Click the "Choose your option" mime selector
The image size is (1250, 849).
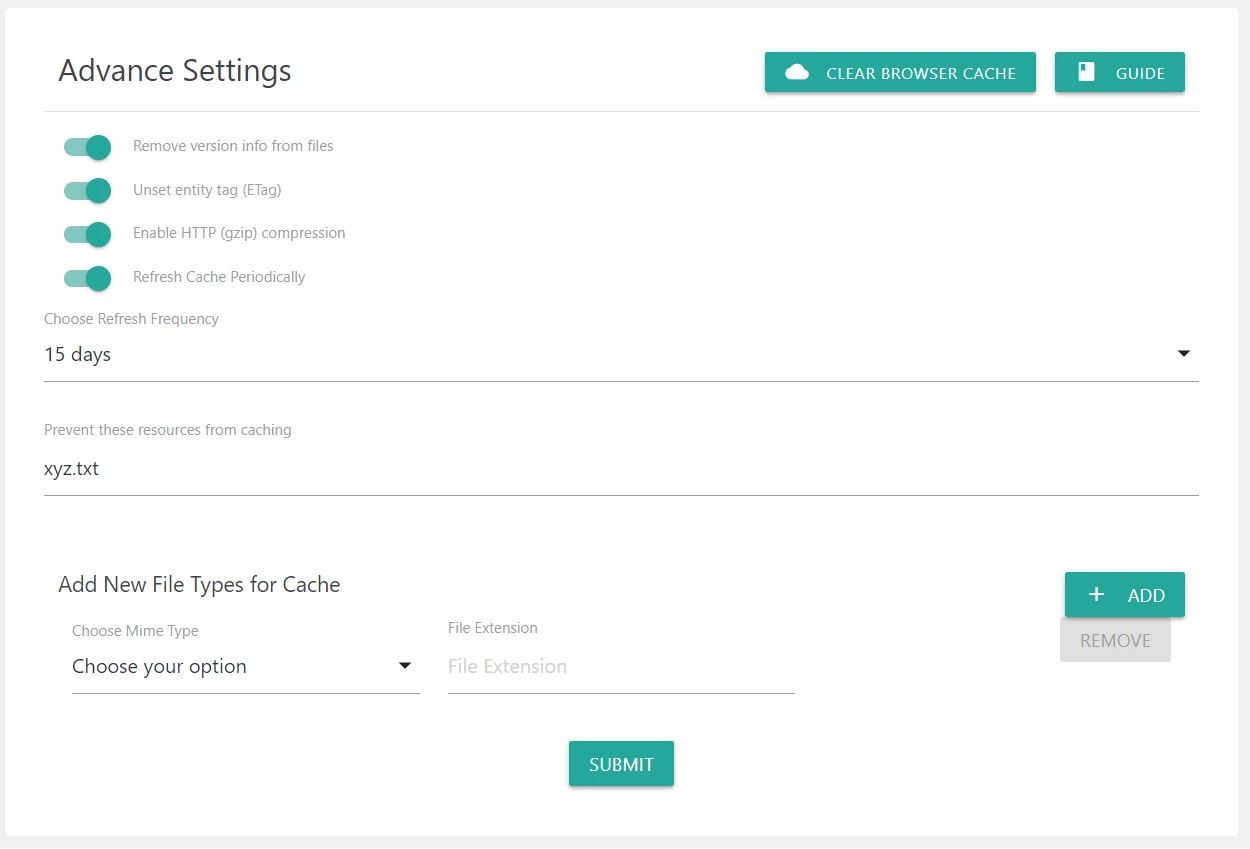pos(160,667)
